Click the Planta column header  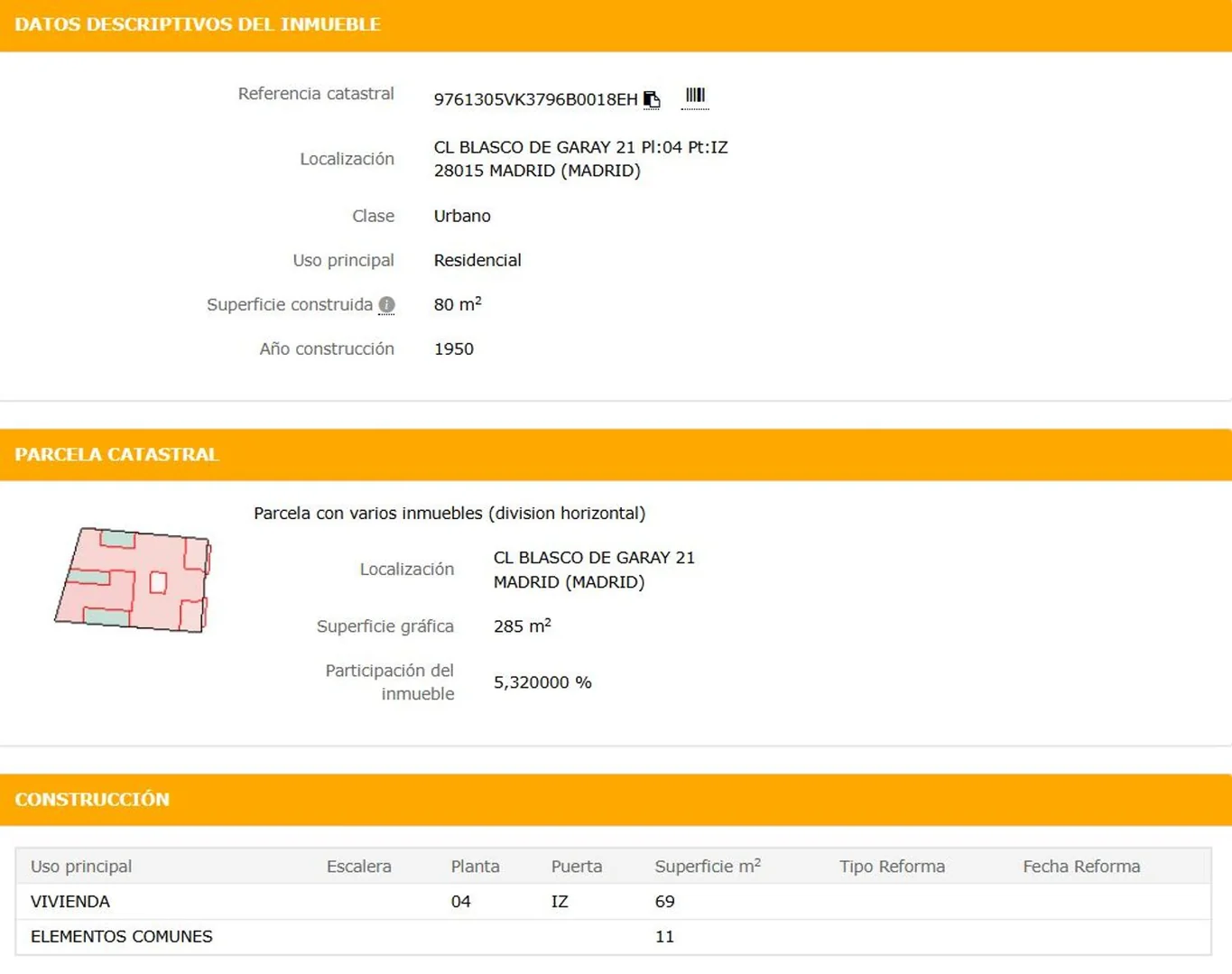475,867
